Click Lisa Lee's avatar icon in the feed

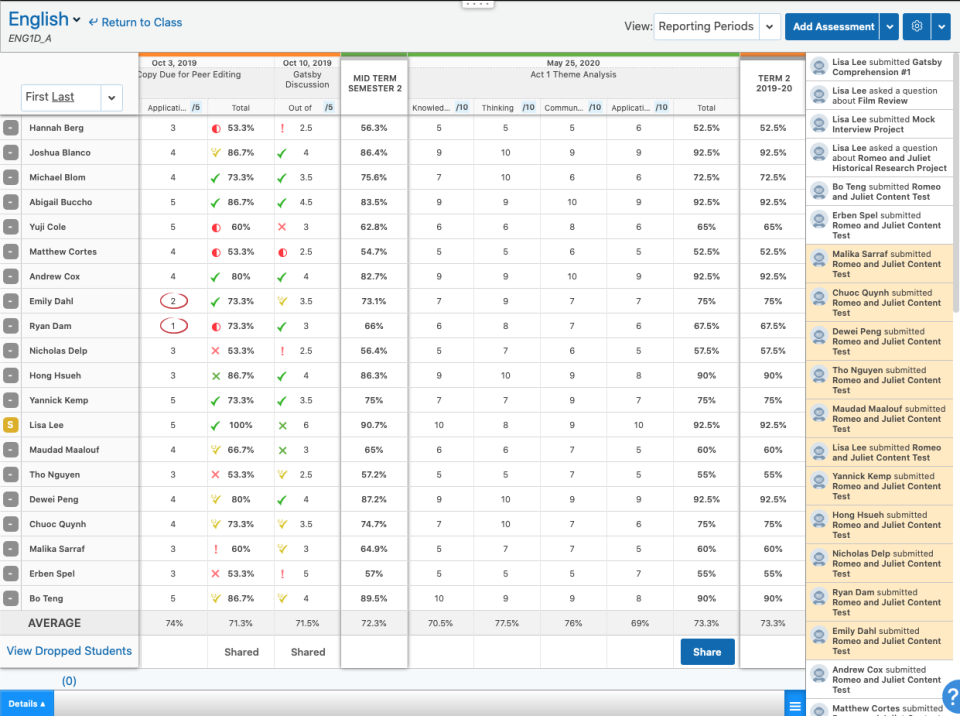coord(821,65)
